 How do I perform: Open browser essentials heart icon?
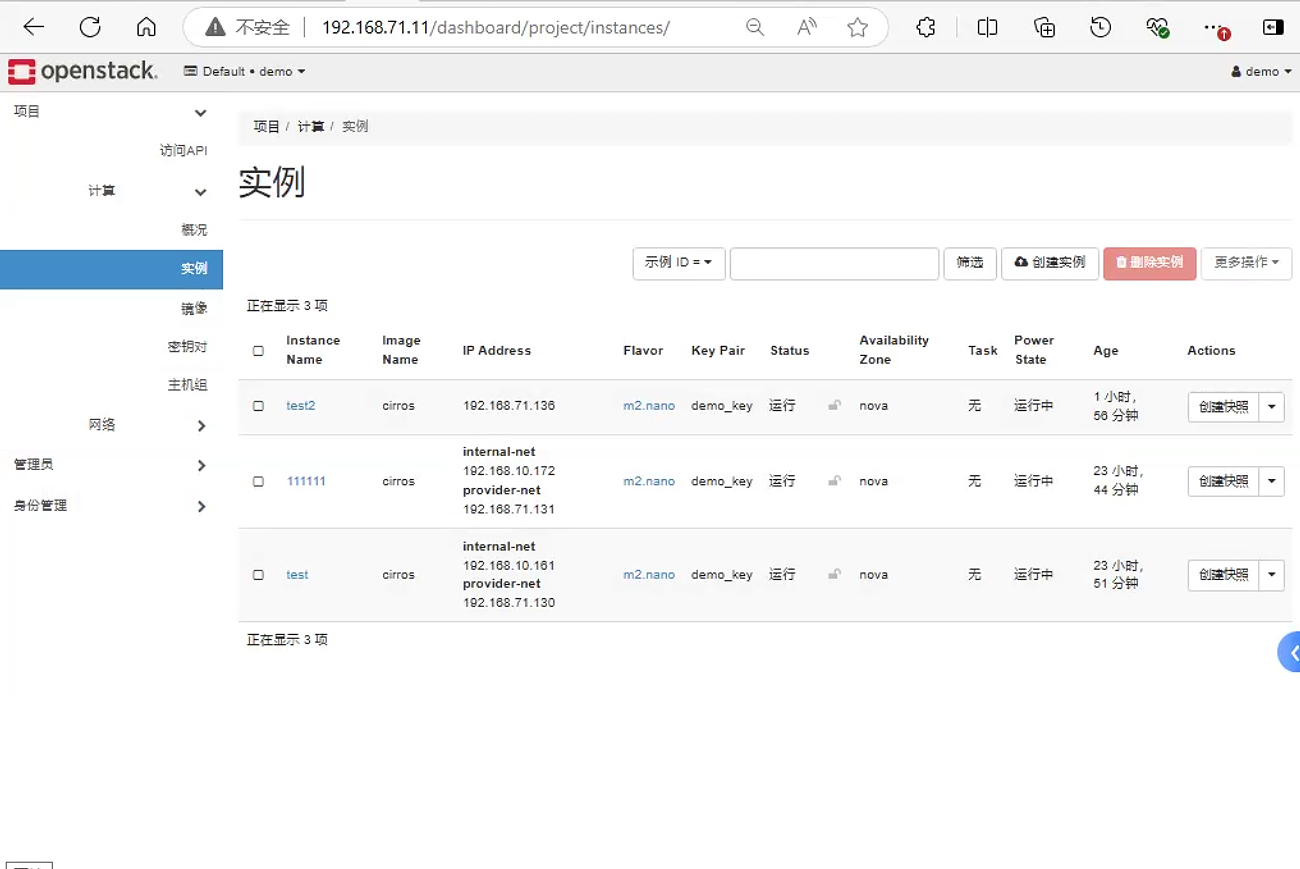1157,28
